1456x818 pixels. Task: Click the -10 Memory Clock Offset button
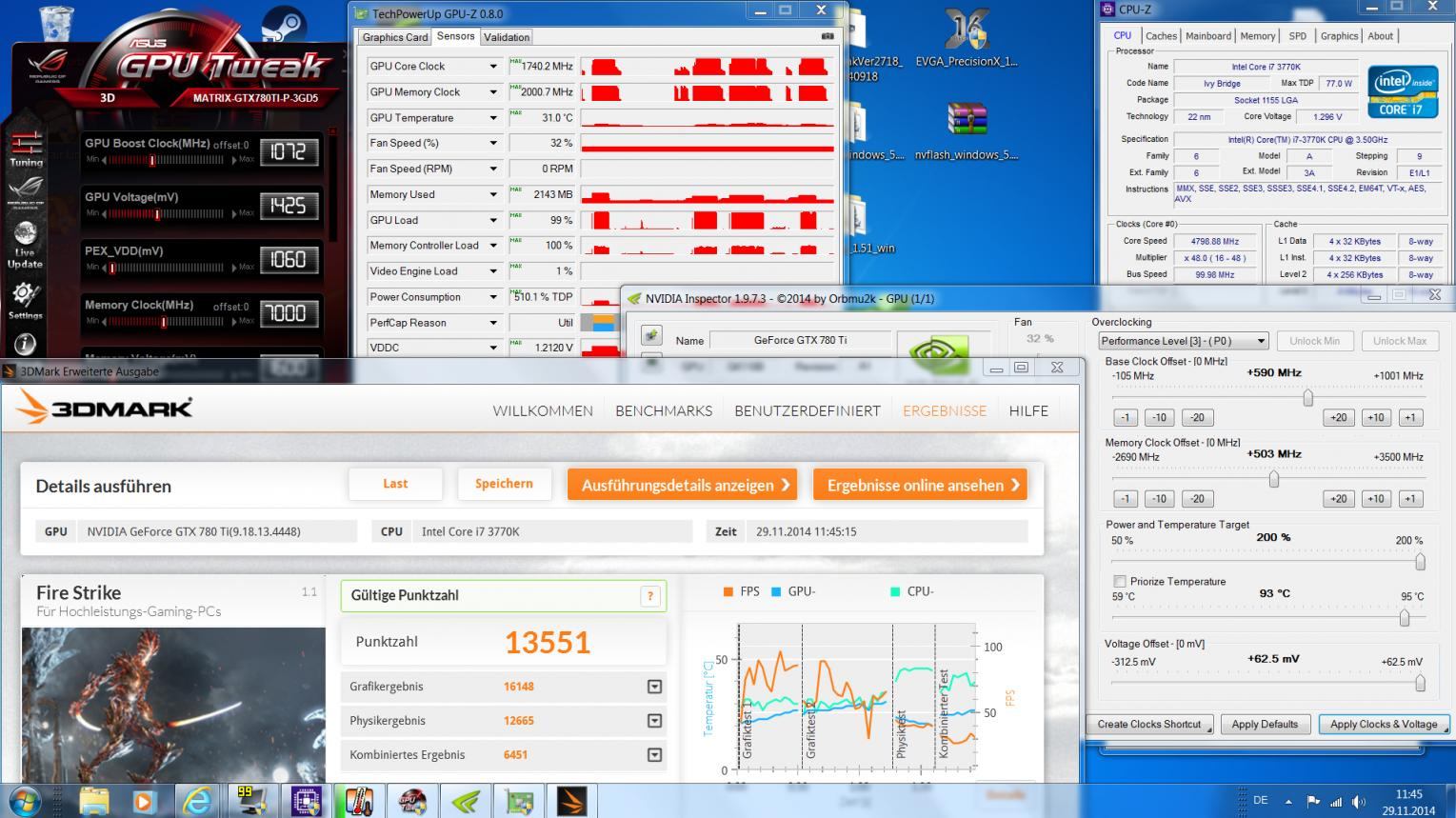pos(1159,499)
